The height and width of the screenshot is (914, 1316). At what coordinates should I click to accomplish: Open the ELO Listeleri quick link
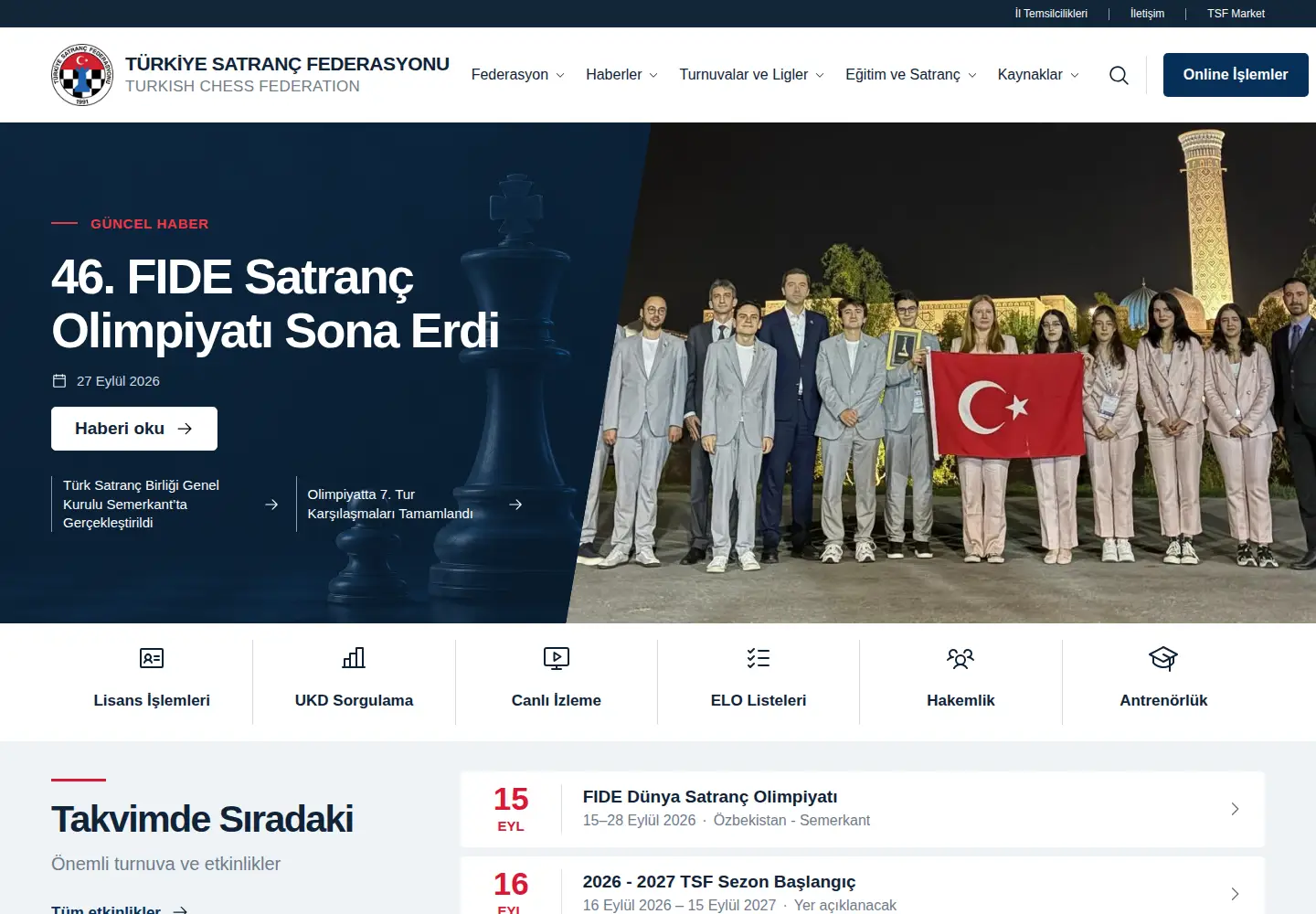tap(759, 682)
